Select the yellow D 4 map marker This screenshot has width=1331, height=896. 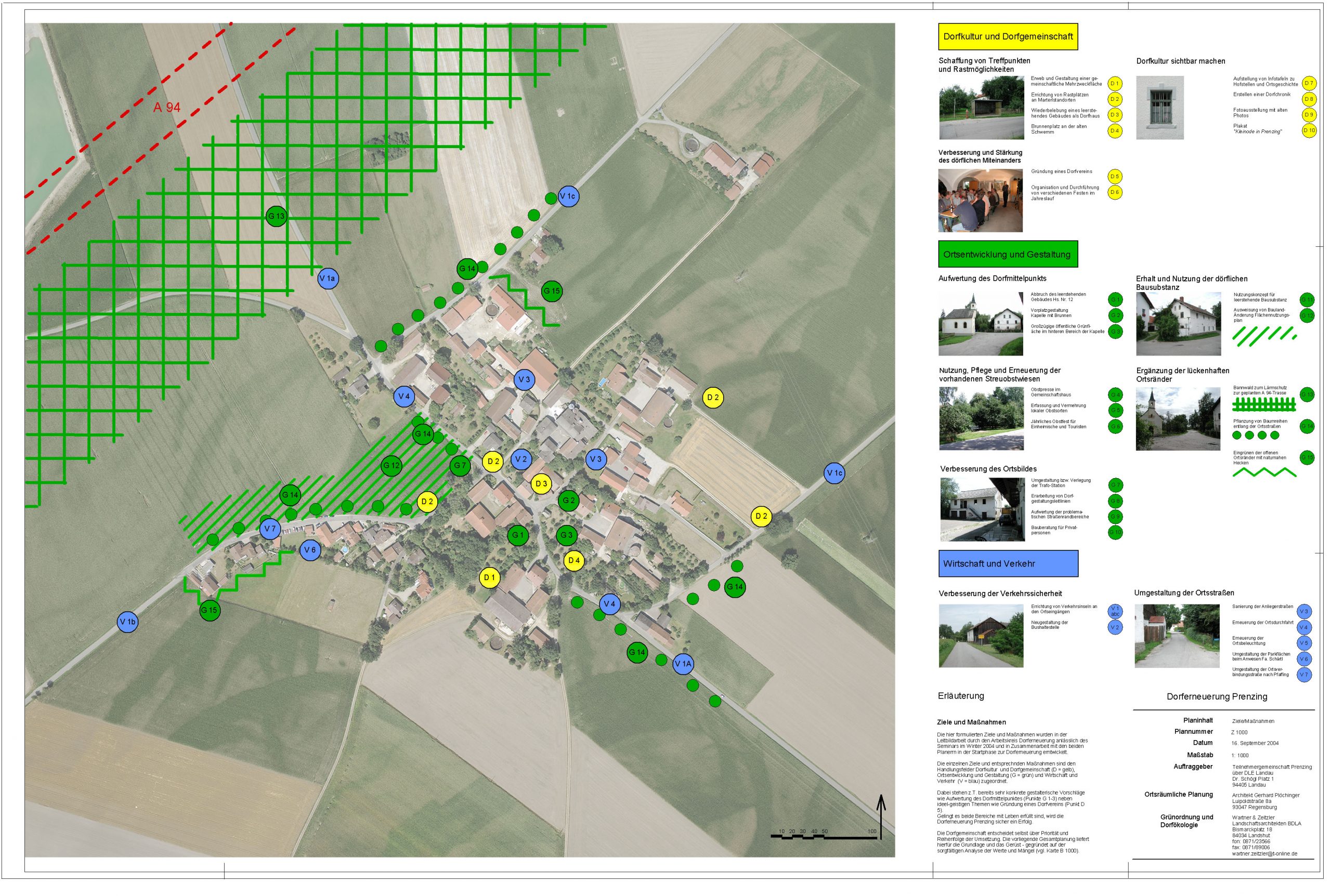click(574, 561)
